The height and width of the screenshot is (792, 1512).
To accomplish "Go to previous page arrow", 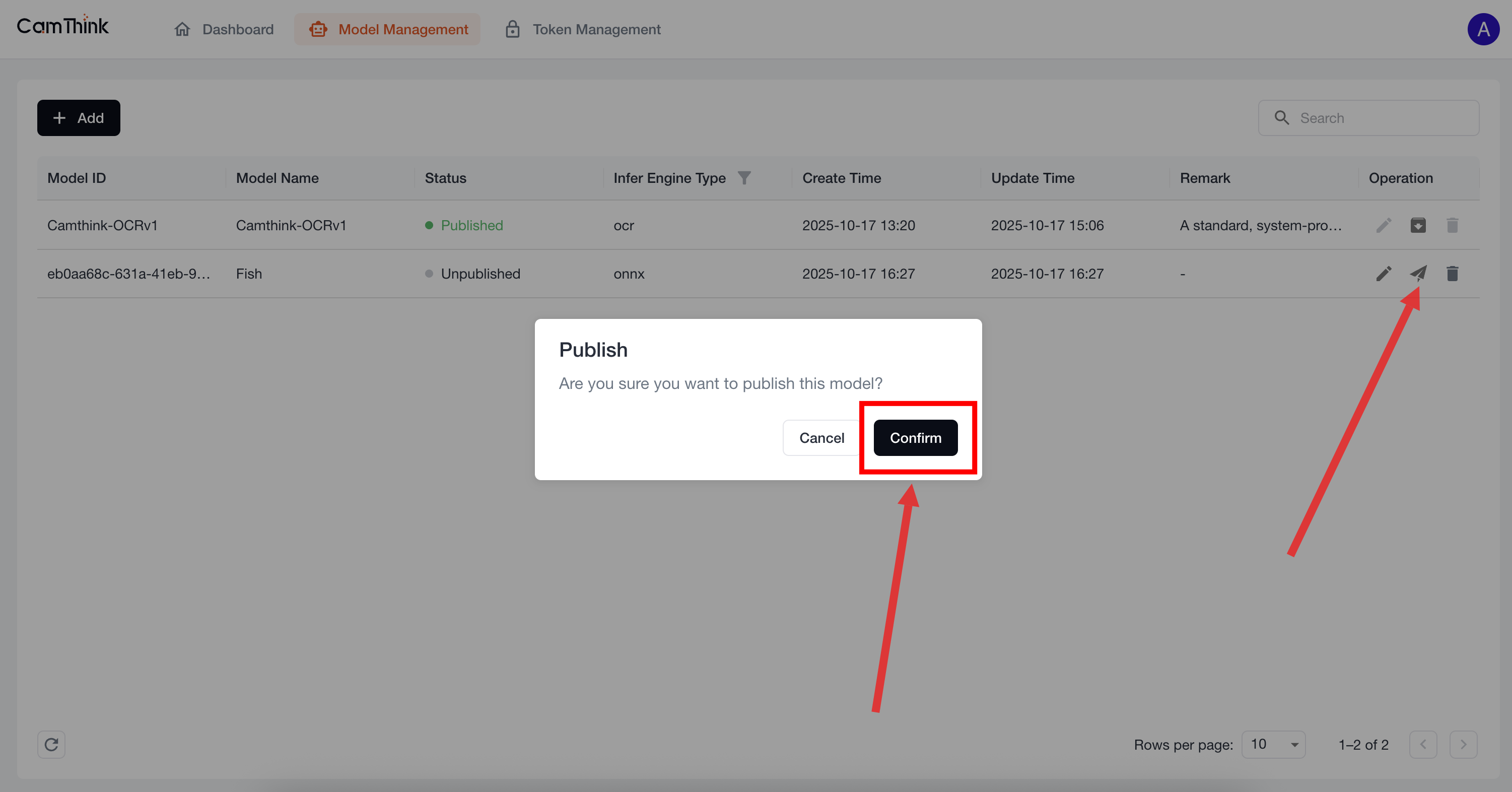I will [x=1423, y=745].
